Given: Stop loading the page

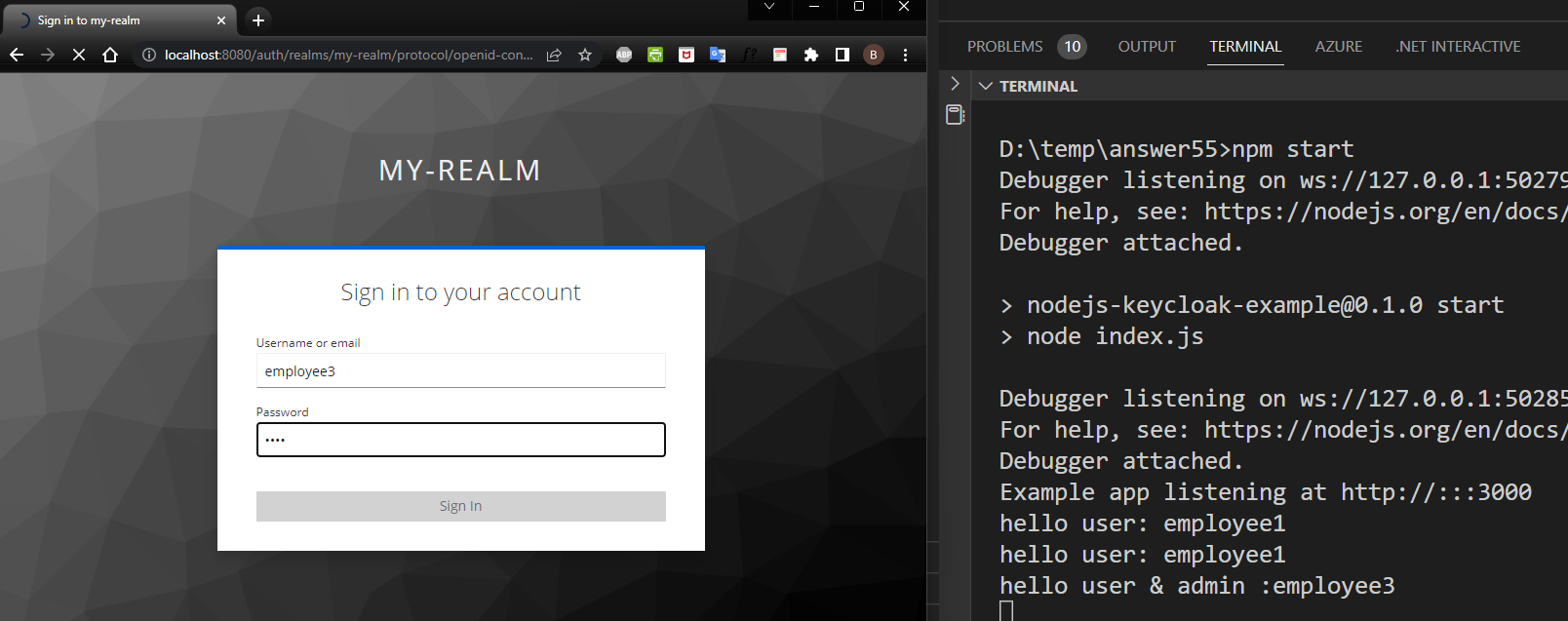Looking at the screenshot, I should pos(79,55).
